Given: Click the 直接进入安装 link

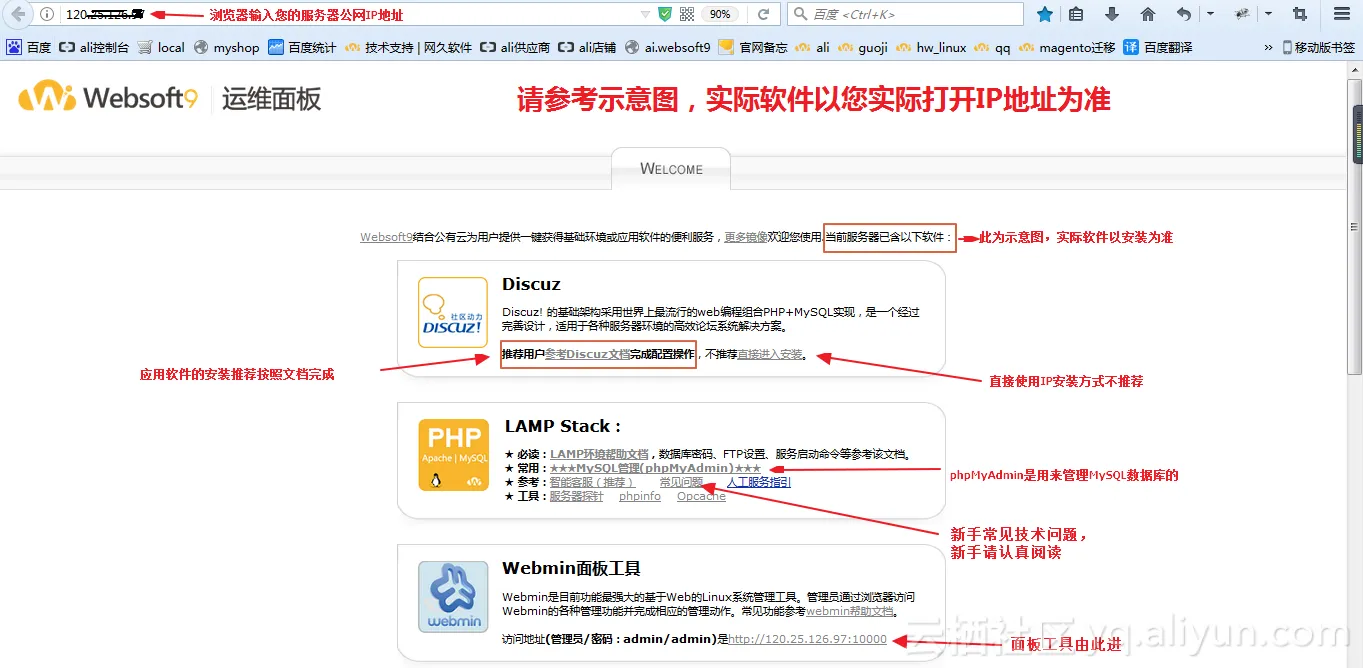Looking at the screenshot, I should (x=769, y=354).
